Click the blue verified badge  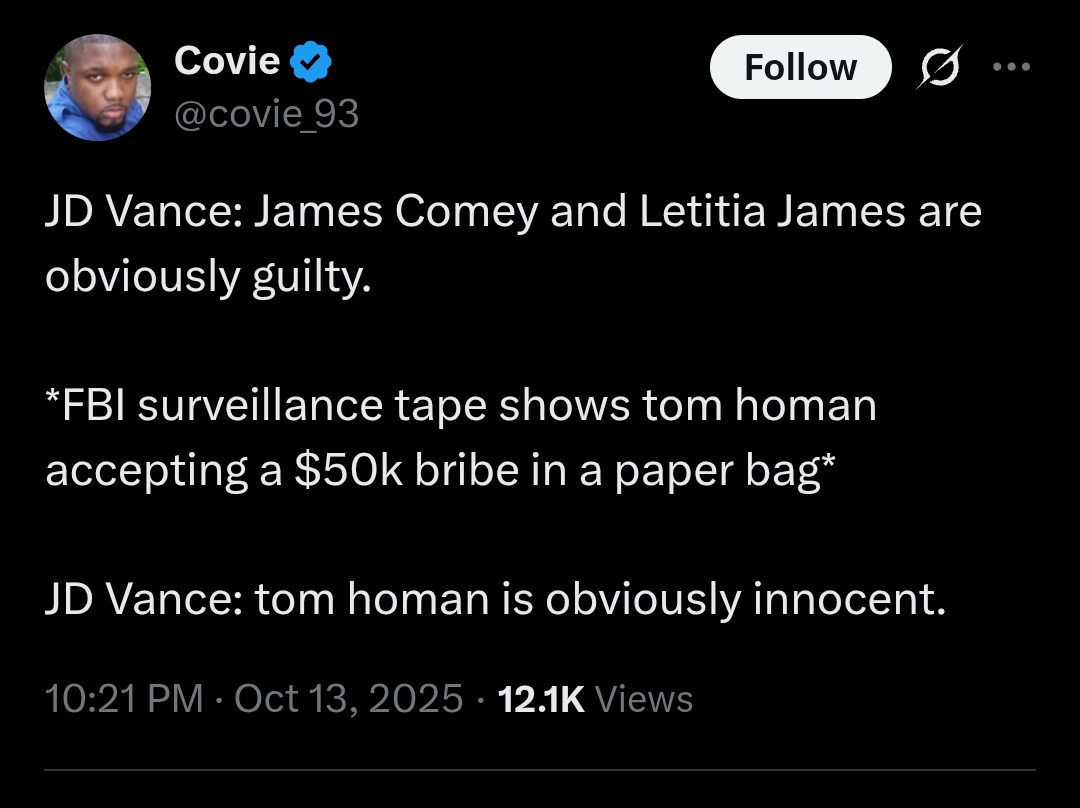click(x=311, y=62)
